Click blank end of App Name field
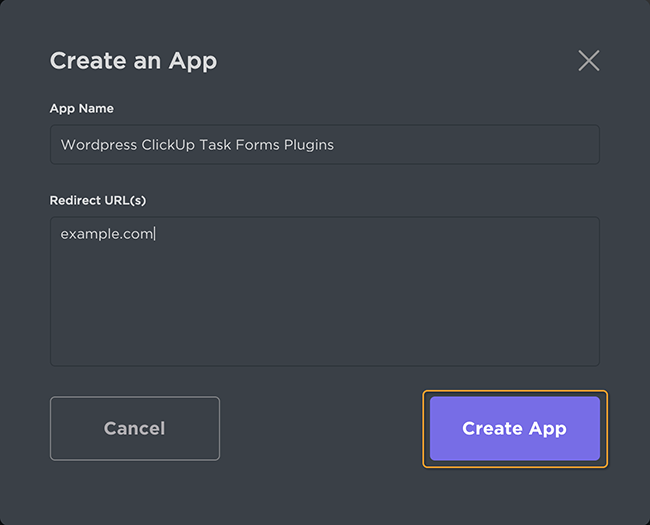 coord(464,145)
